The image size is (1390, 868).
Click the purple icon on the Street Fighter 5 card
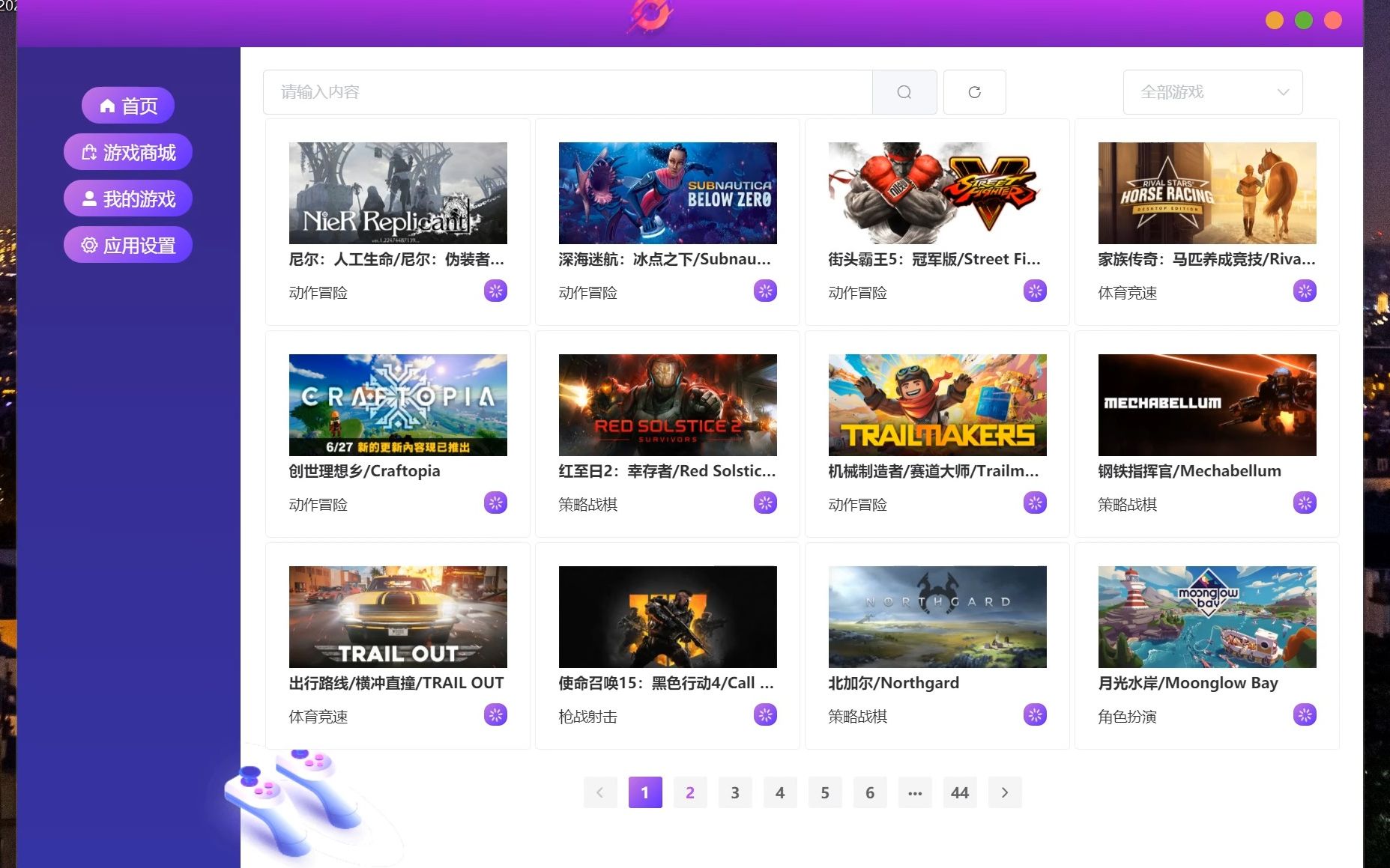1035,291
